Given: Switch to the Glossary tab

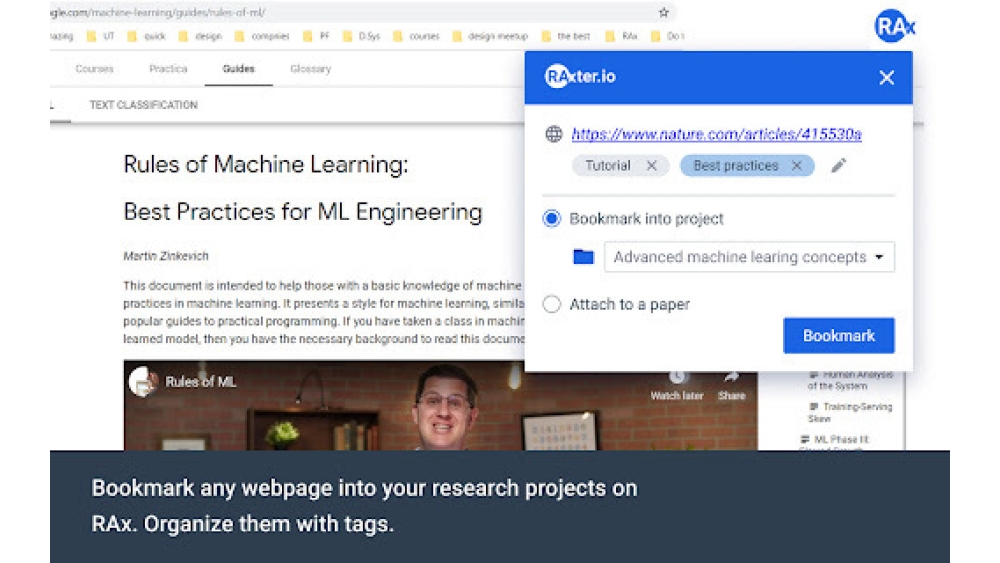Looking at the screenshot, I should click(x=310, y=69).
